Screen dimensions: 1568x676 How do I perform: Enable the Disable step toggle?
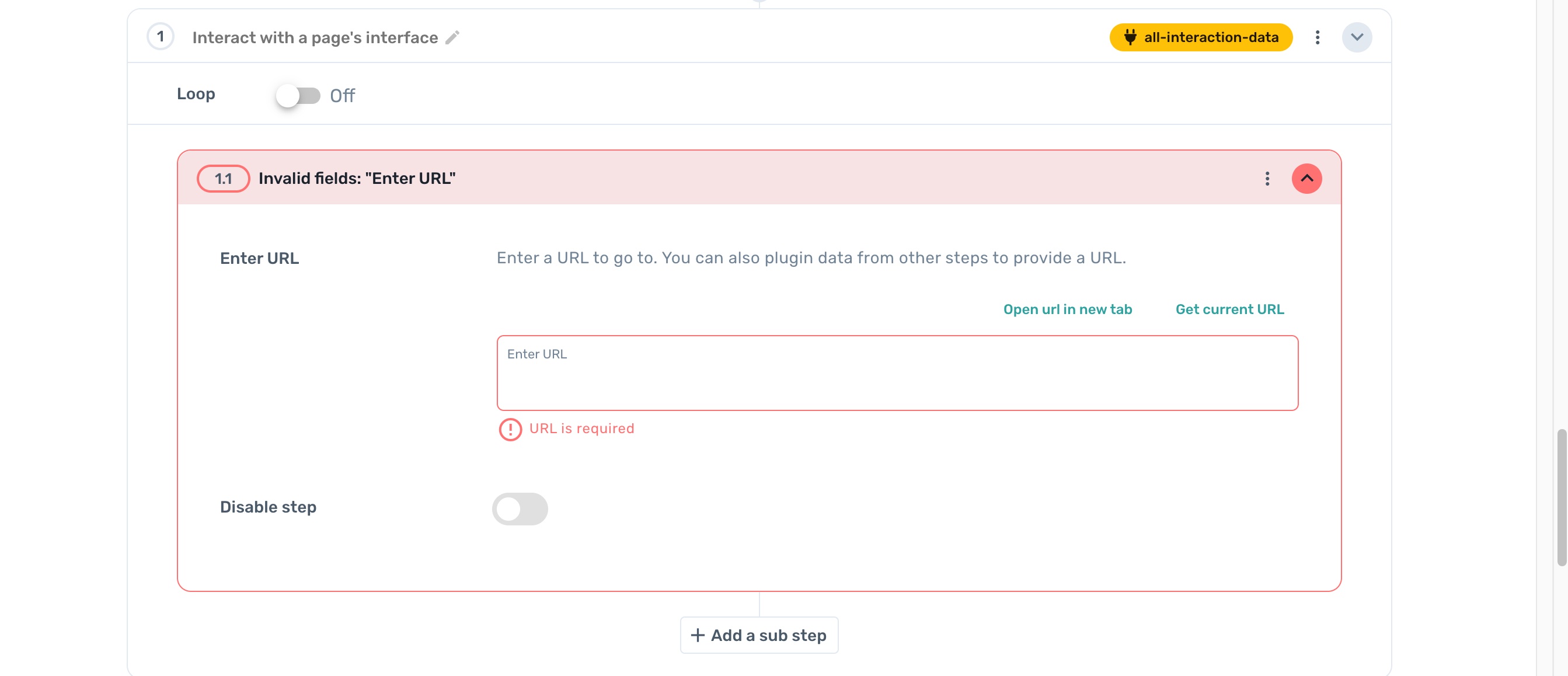[520, 508]
